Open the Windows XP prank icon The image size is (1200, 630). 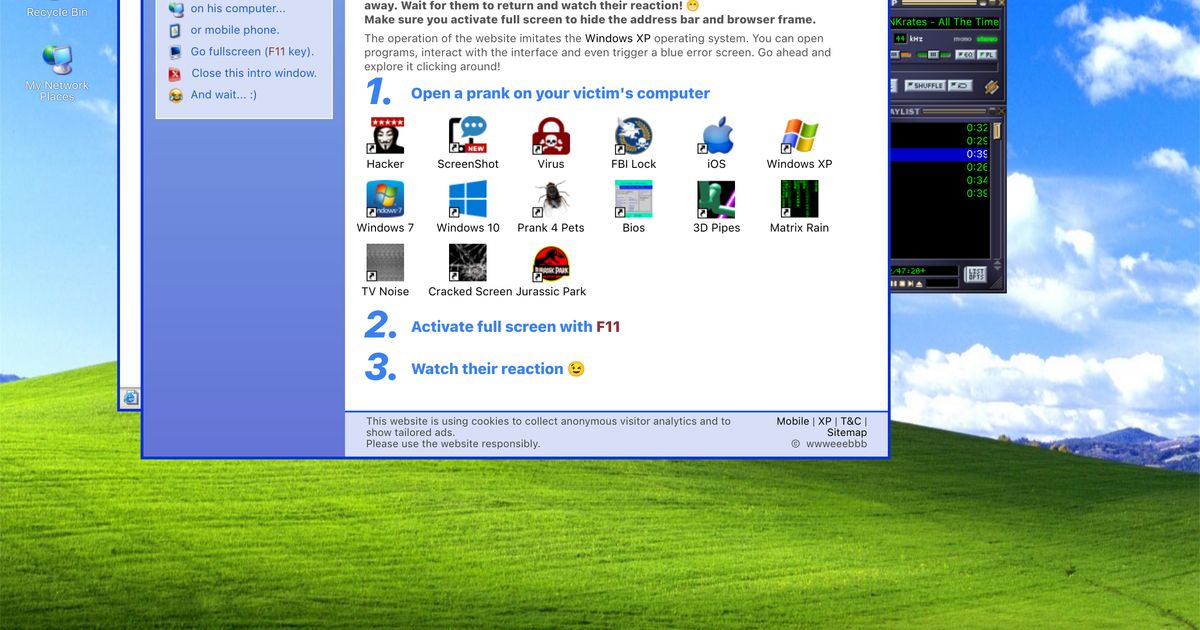(800, 136)
